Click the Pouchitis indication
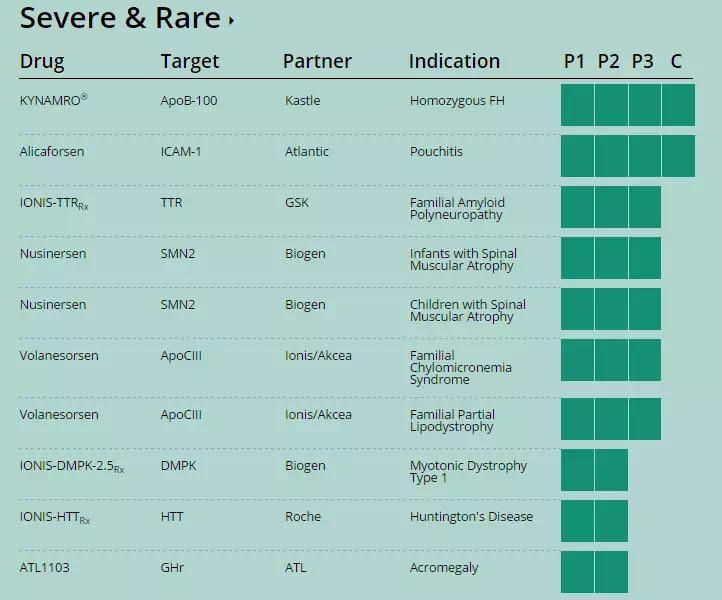 click(x=436, y=151)
